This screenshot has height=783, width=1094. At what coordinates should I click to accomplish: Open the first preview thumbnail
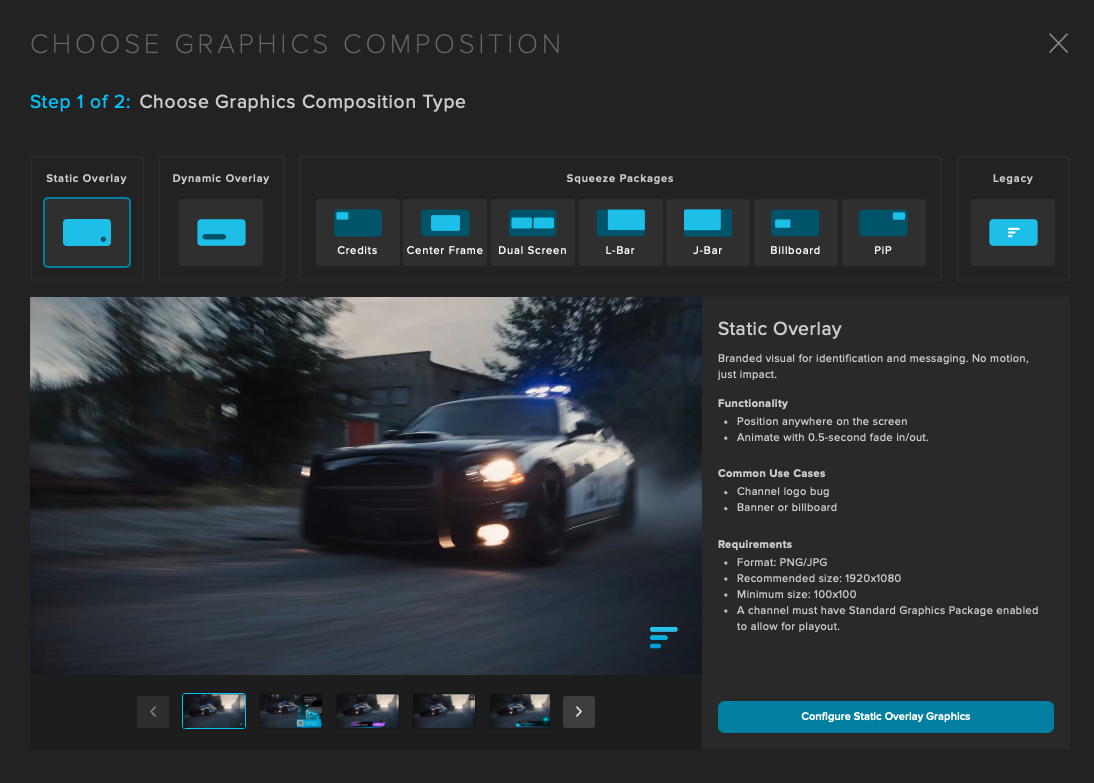(x=214, y=711)
